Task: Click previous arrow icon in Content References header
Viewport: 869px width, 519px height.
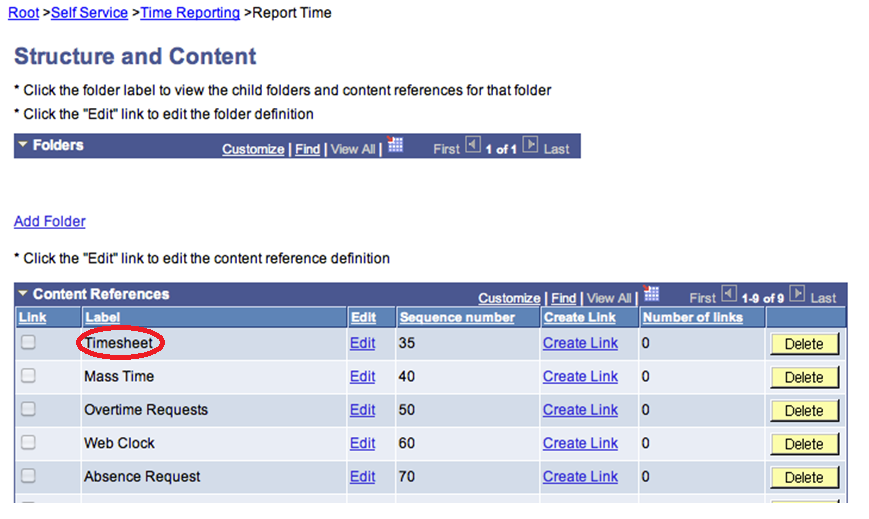Action: (x=729, y=295)
